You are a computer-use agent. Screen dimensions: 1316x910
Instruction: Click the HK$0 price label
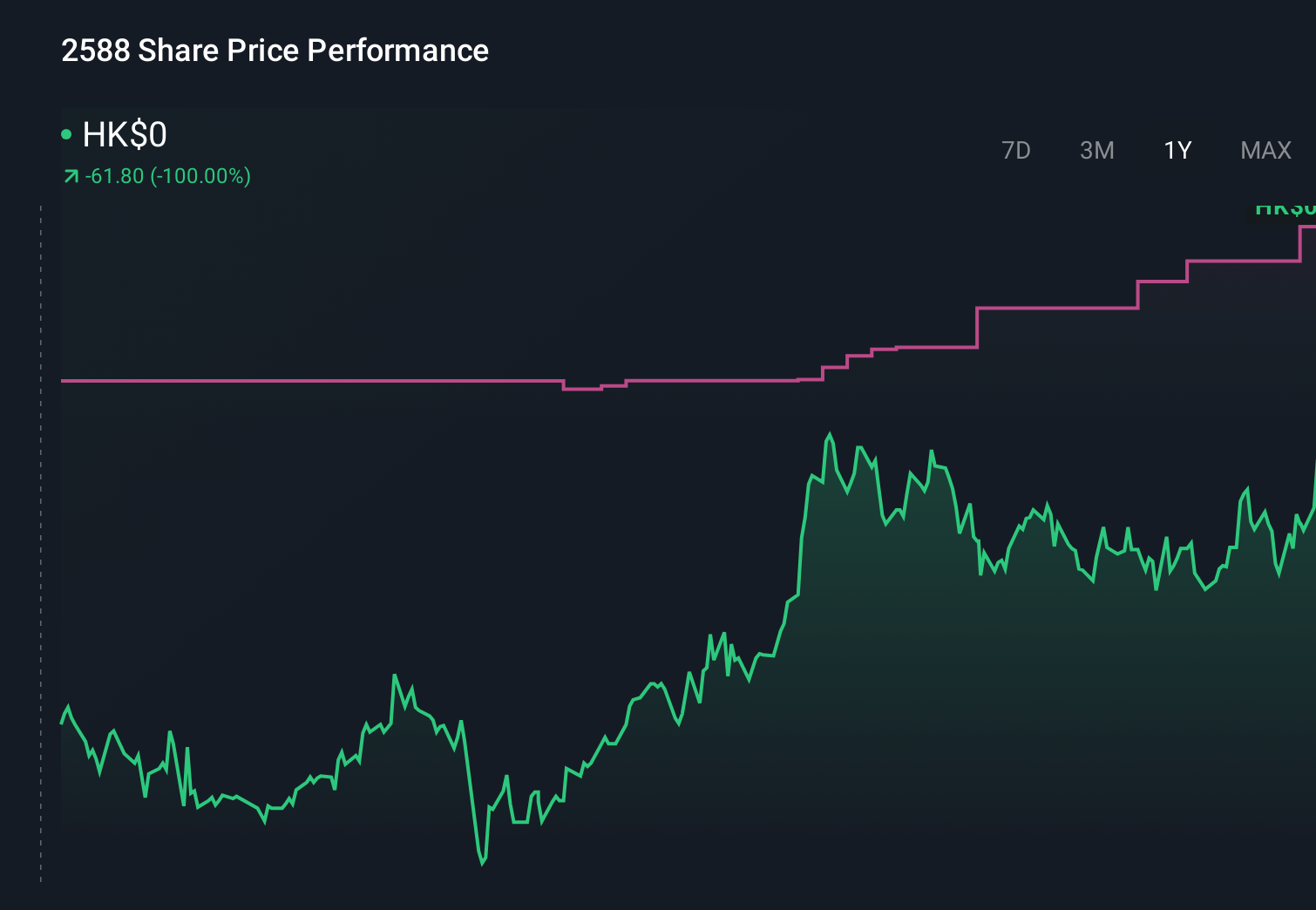[x=125, y=135]
